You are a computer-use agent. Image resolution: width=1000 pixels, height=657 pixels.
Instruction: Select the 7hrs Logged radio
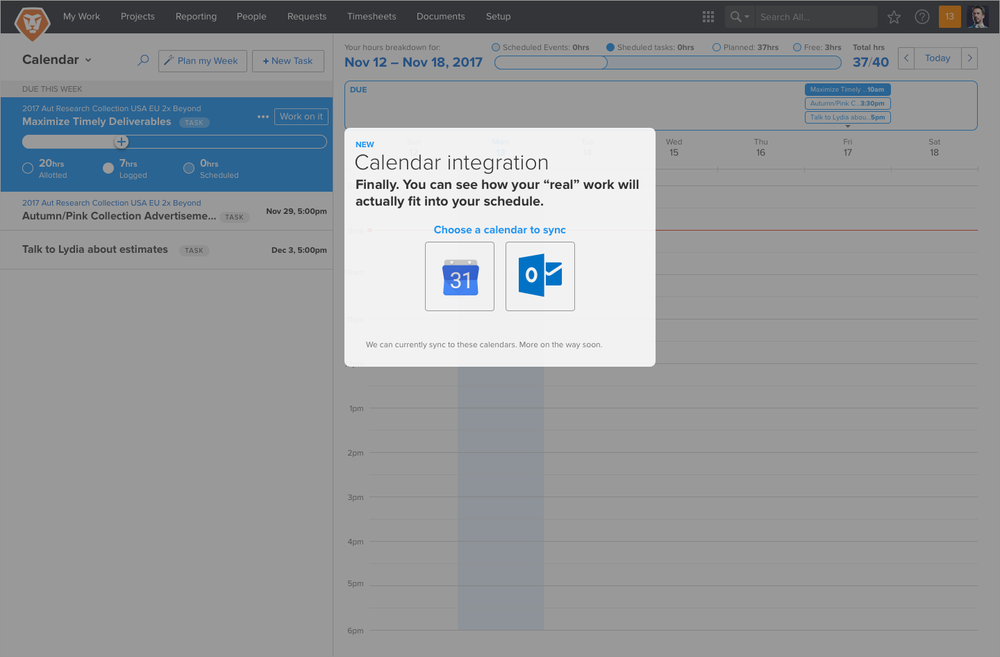point(108,168)
